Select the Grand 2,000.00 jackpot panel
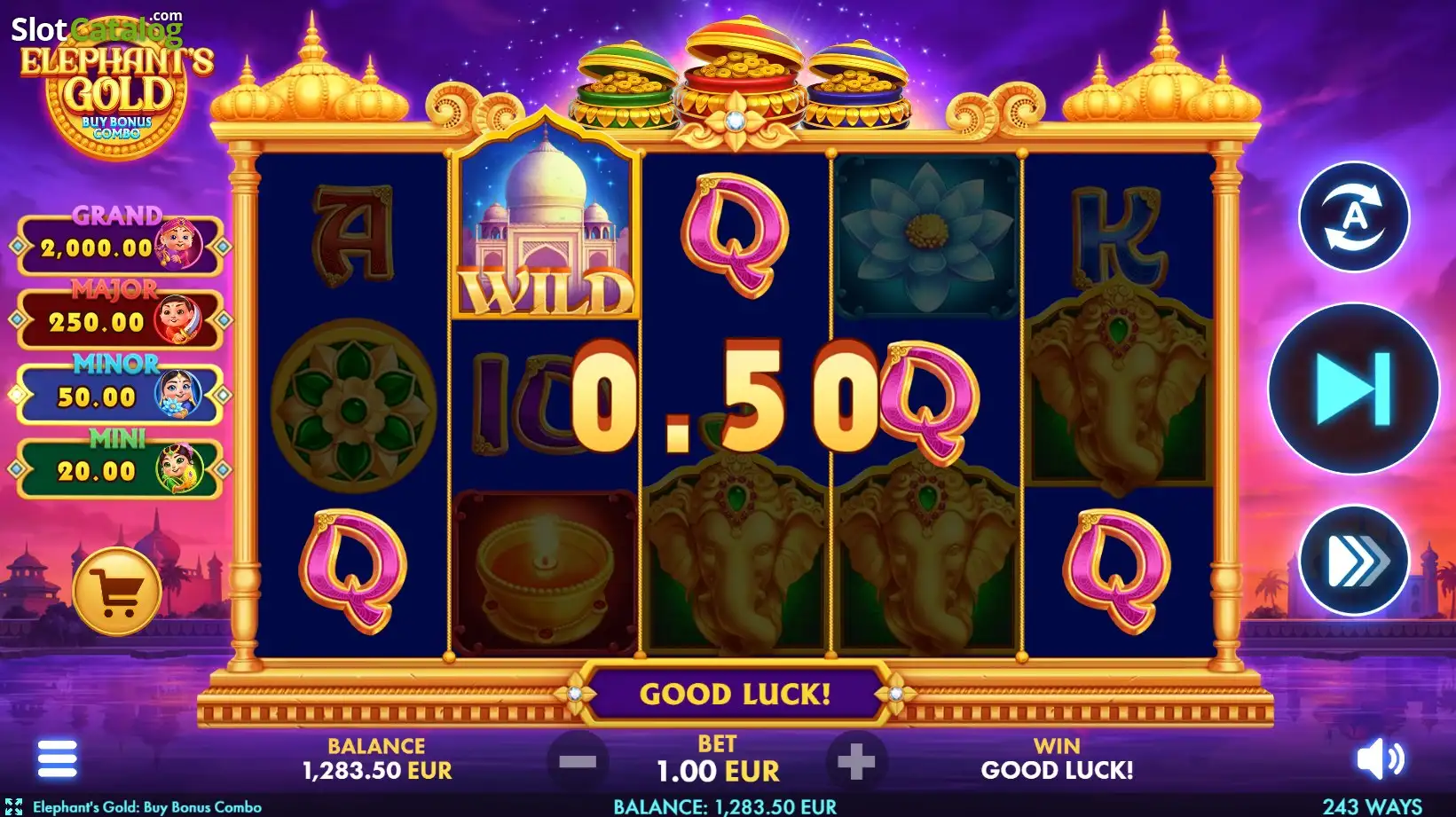The image size is (1456, 817). 120,241
